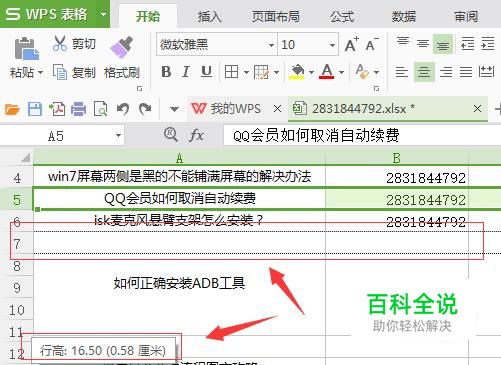Expand the borders dropdown arrow
The image size is (501, 365).
click(x=246, y=72)
